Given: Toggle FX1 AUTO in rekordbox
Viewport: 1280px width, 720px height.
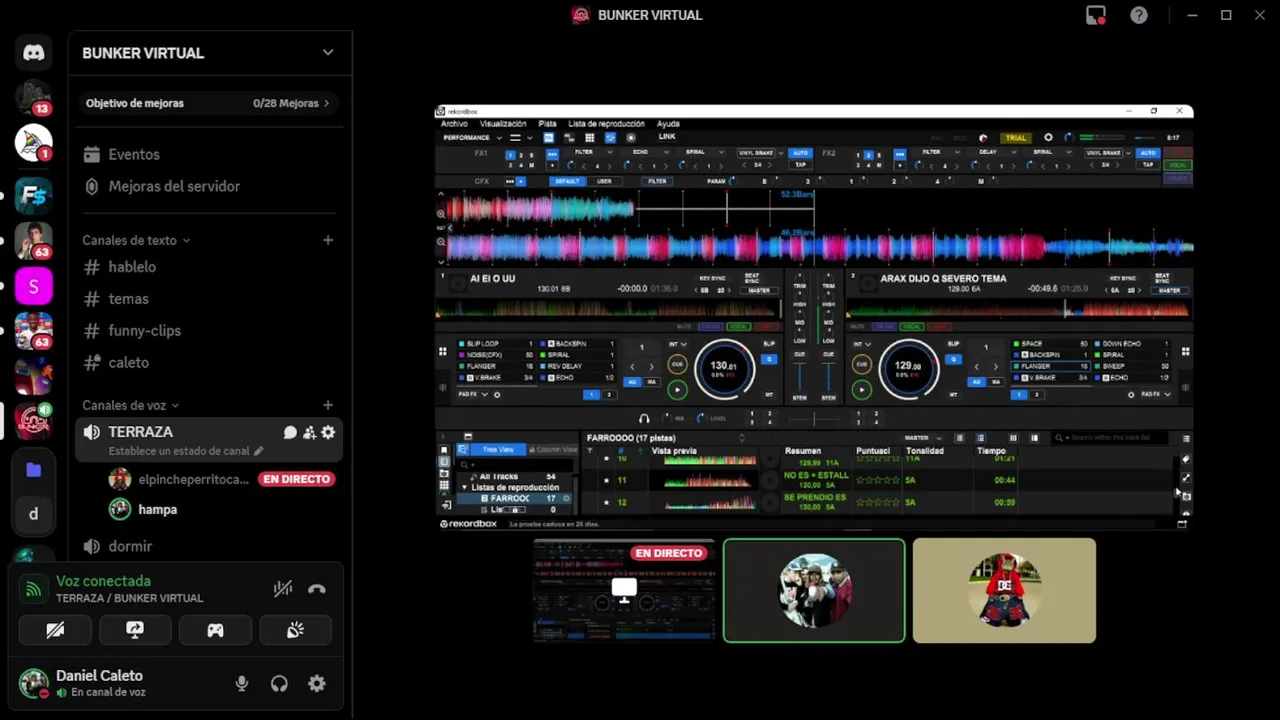Looking at the screenshot, I should (x=800, y=153).
